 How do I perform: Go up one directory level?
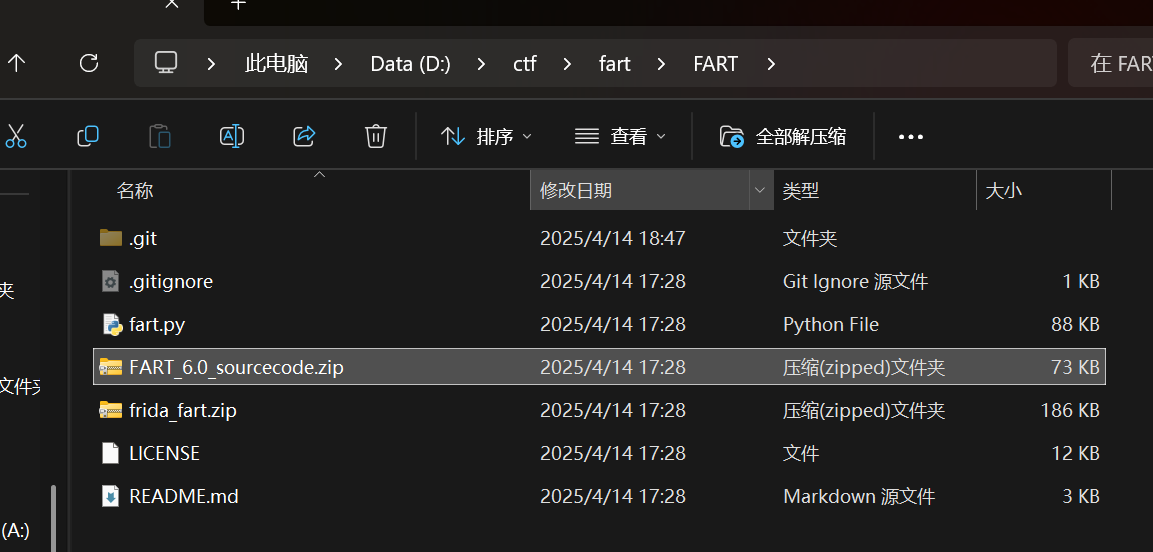[16, 64]
